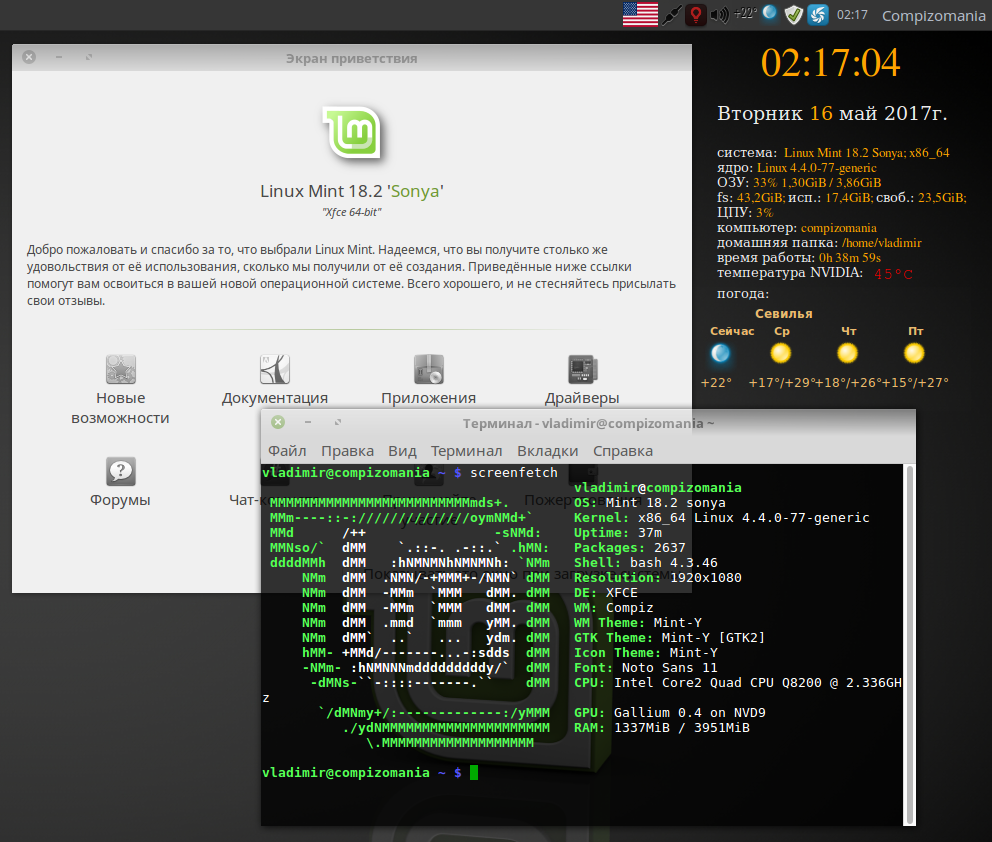992x842 pixels.
Task: Click the screenfetch command text
Action: click(514, 473)
